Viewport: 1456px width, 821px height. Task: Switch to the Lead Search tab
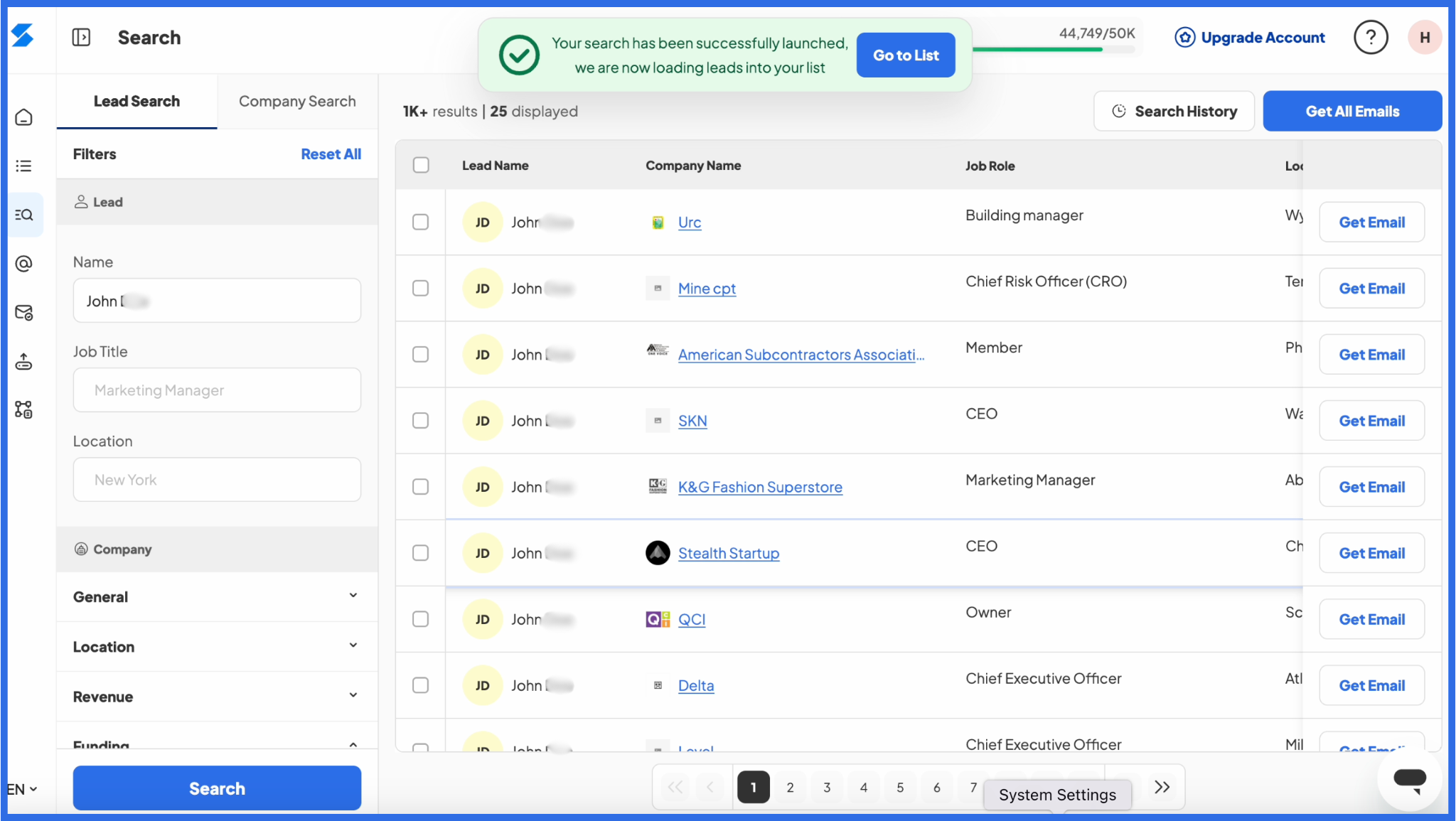coord(136,101)
